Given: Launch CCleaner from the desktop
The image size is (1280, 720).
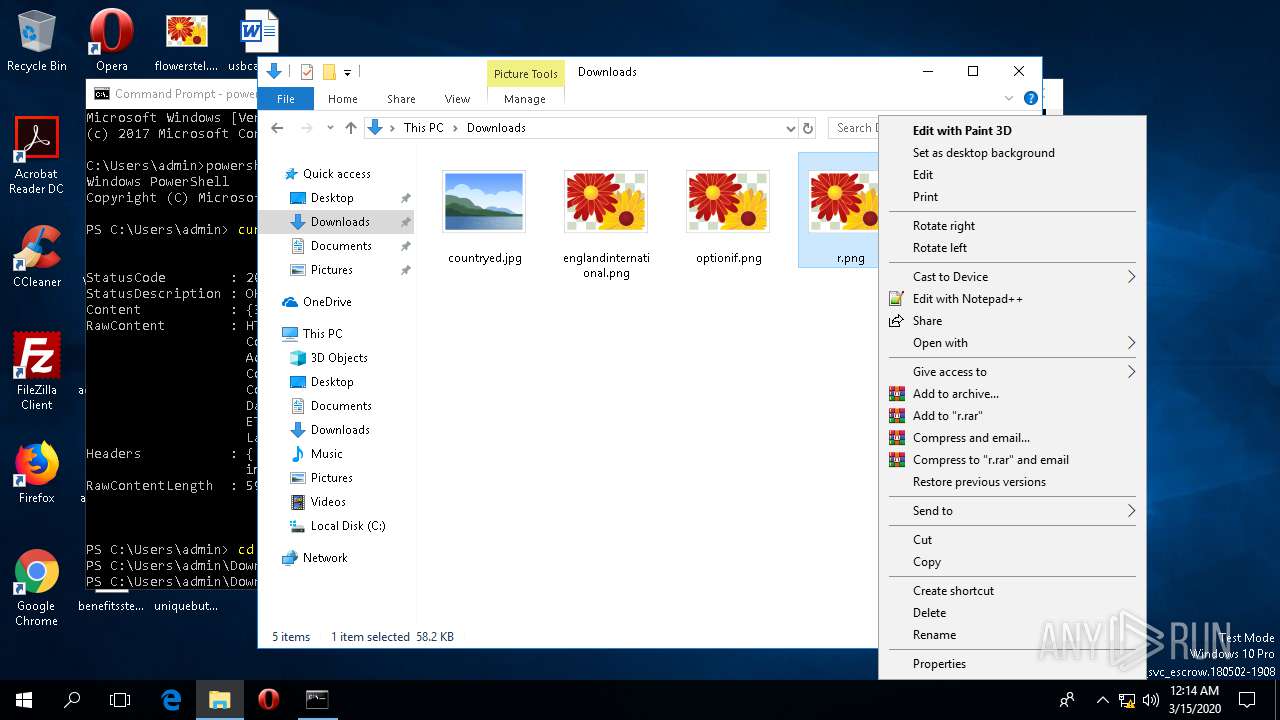Looking at the screenshot, I should point(36,257).
